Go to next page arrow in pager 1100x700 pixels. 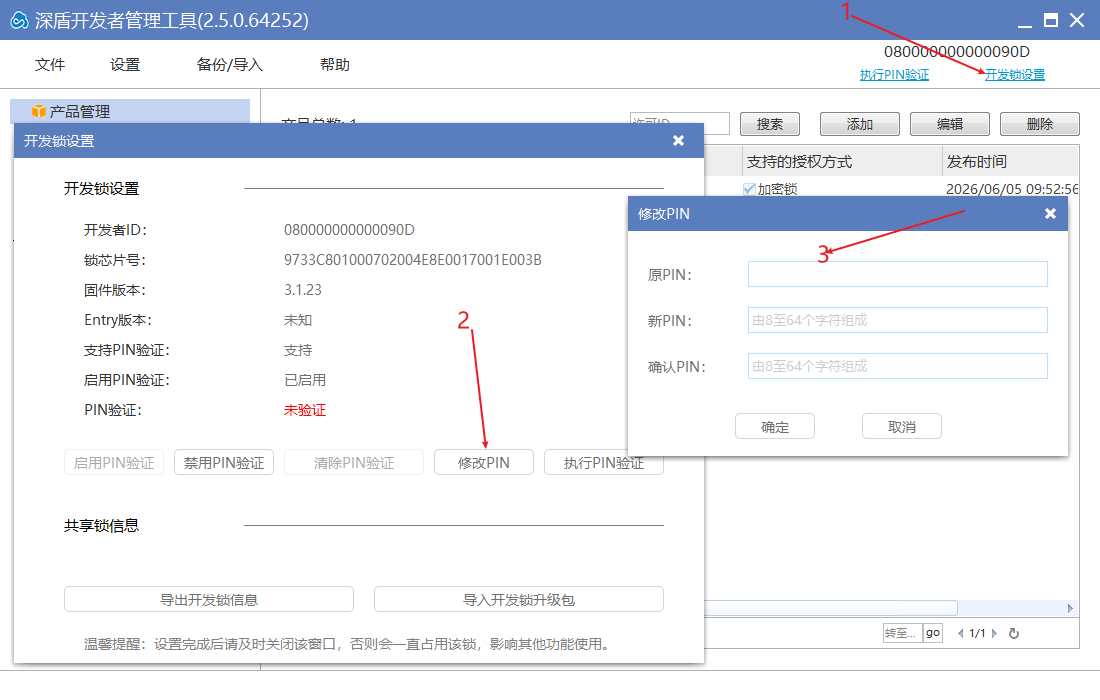994,633
